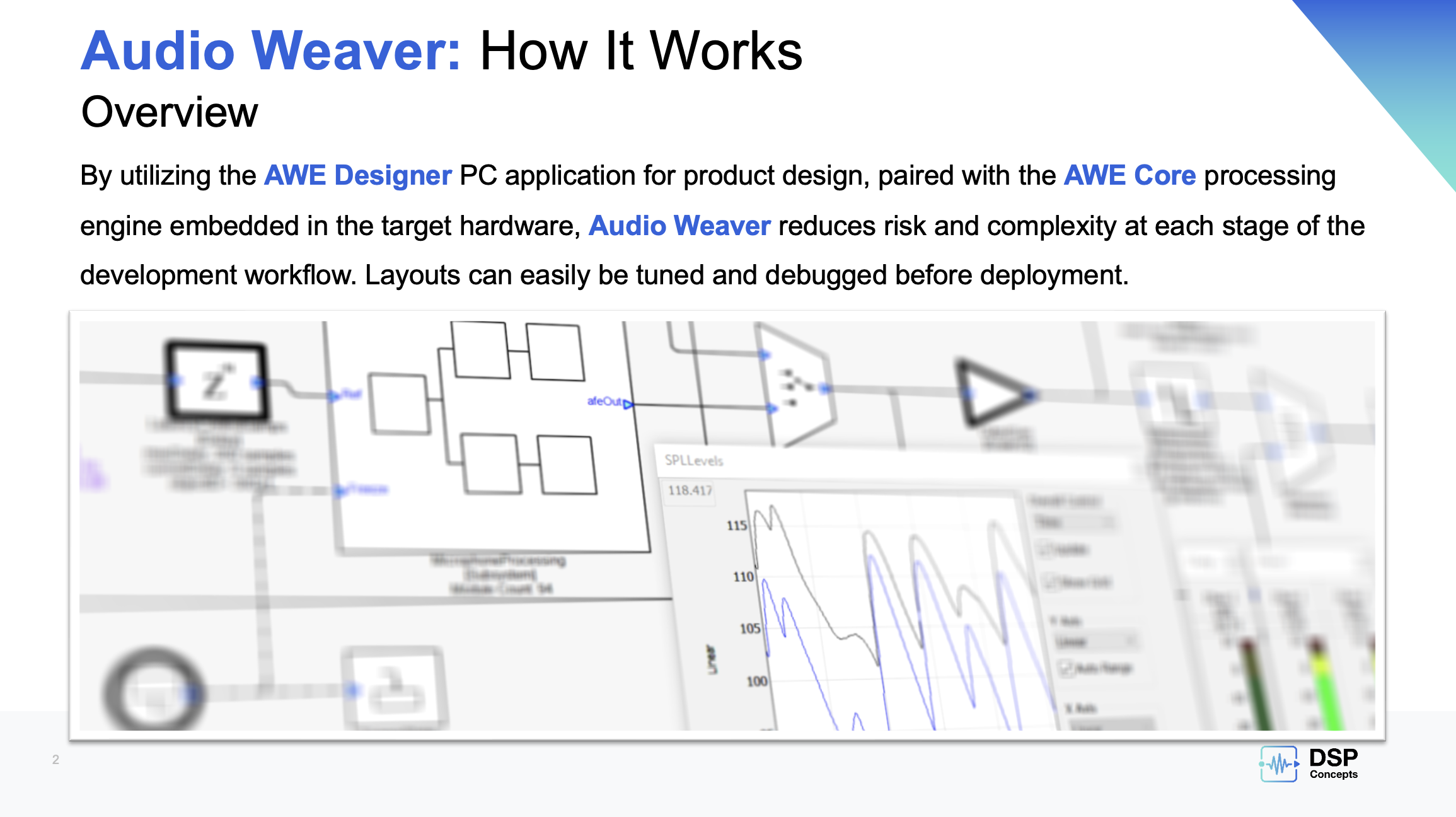The width and height of the screenshot is (1456, 817).
Task: Toggle the Auto Range checkbox in plot panel
Action: 1065,668
